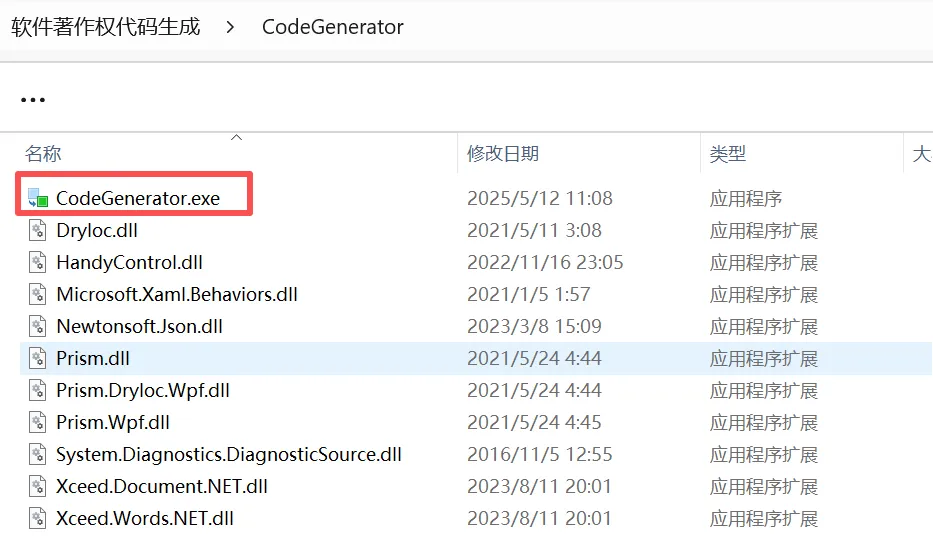Expand the breadcrumb chevron before CodeGenerator
The width and height of the screenshot is (933, 540).
pyautogui.click(x=231, y=27)
